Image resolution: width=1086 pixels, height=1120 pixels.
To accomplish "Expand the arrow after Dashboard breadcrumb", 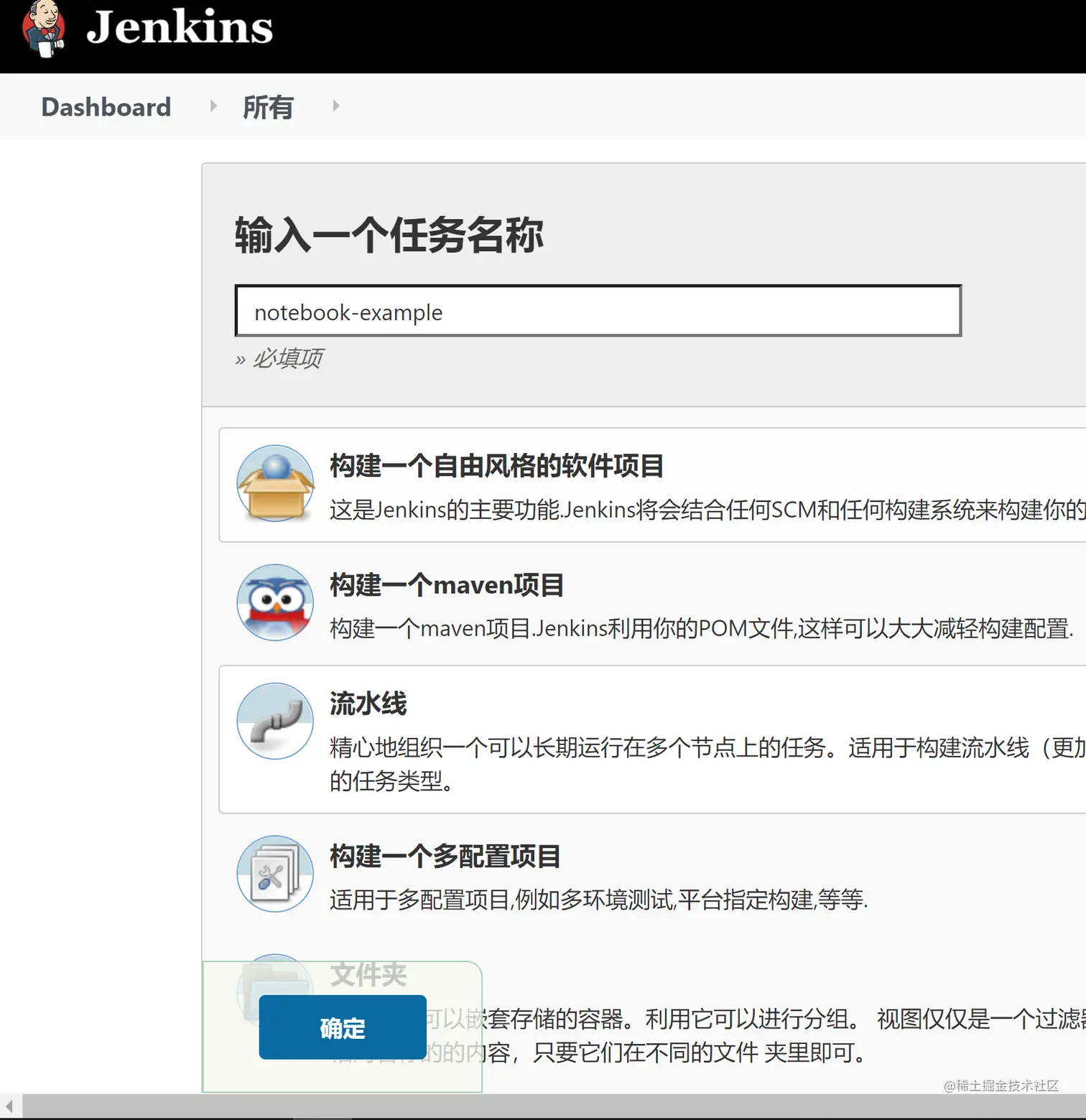I will click(213, 106).
